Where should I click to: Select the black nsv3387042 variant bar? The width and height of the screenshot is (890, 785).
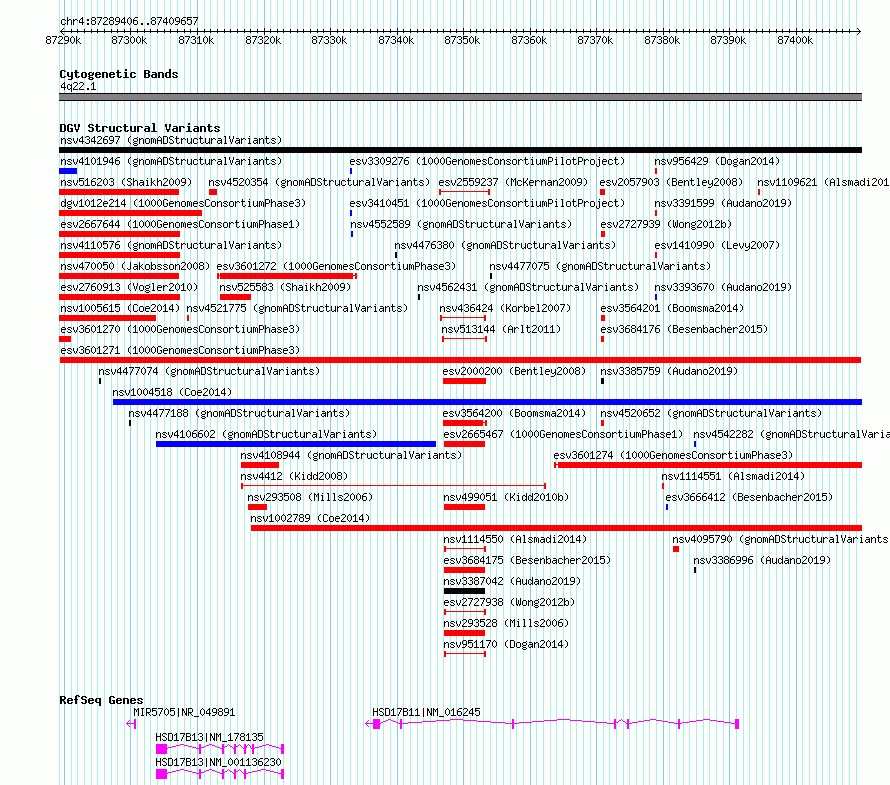[464, 591]
